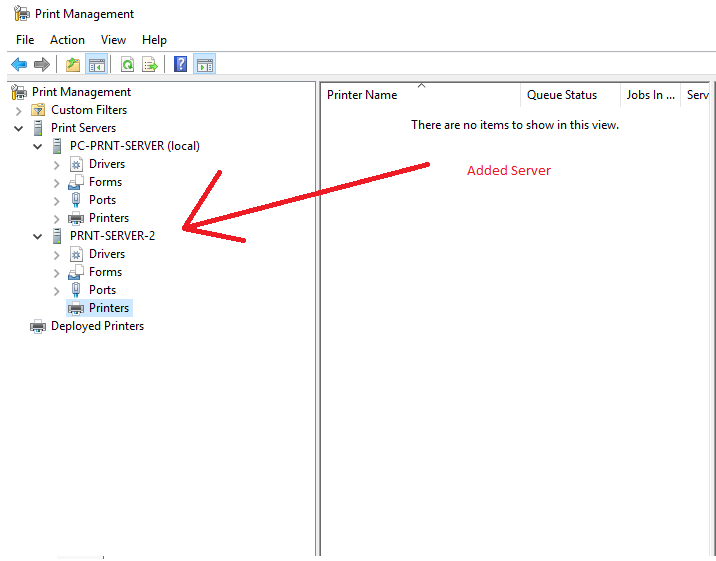716x561 pixels.
Task: Click the Custom Filters folder icon
Action: click(38, 110)
